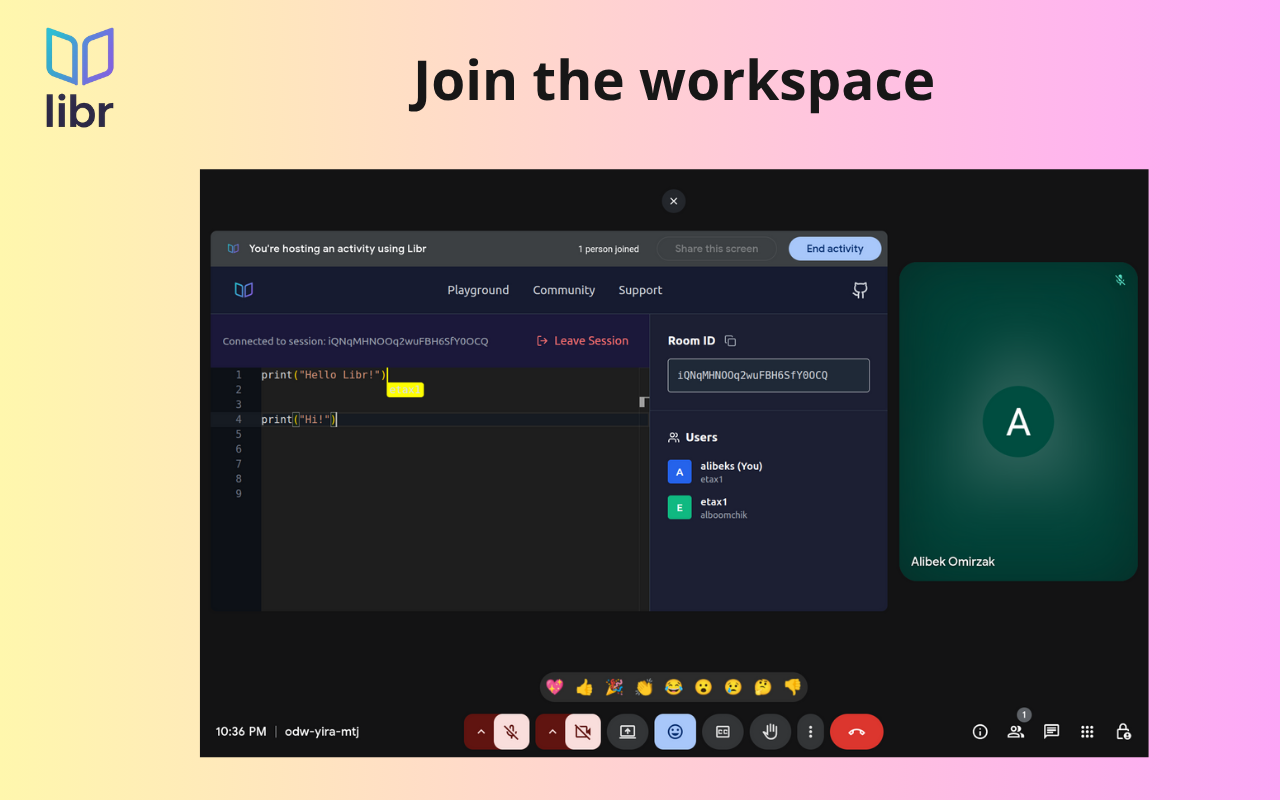The image size is (1280, 800).
Task: Send the party popper reaction
Action: pos(614,687)
